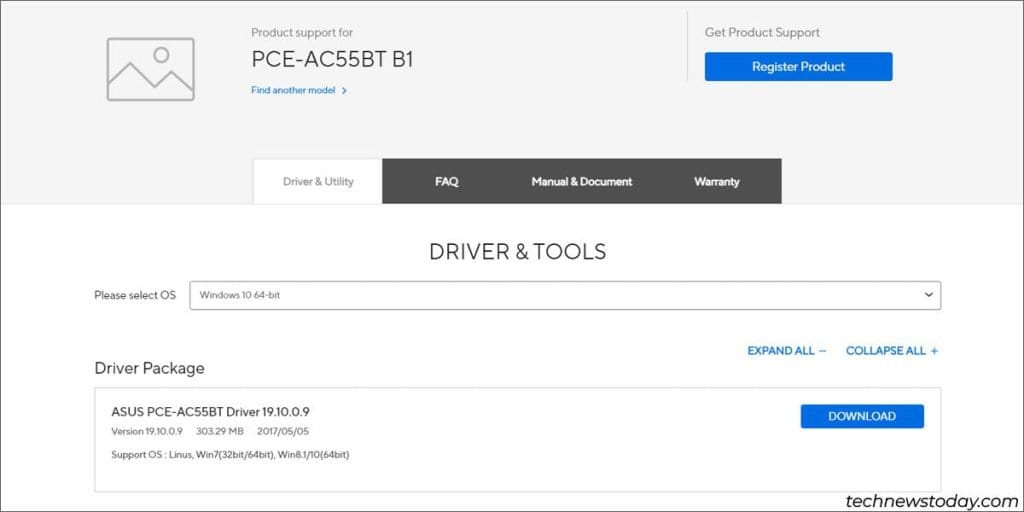Image resolution: width=1024 pixels, height=512 pixels.
Task: Click the Register Product button
Action: 798,67
